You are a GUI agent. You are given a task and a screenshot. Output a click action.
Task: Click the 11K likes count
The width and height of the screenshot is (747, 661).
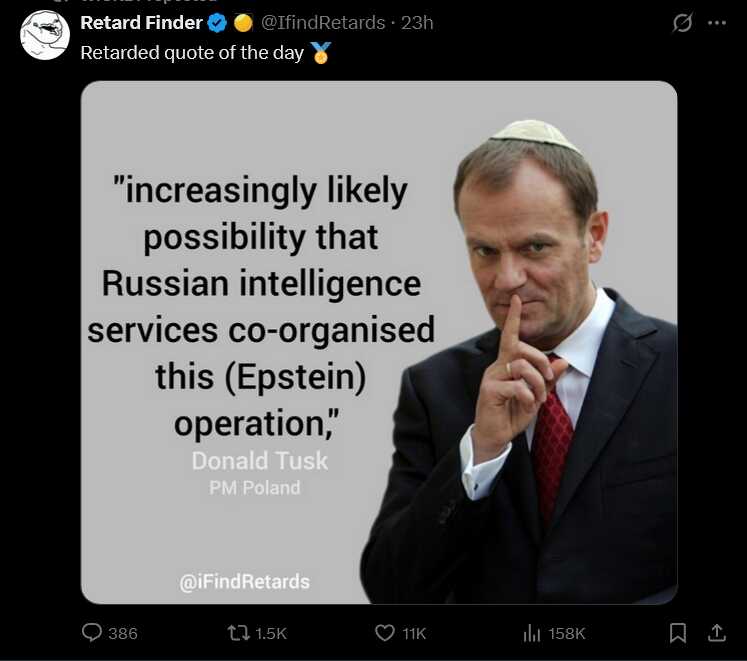coord(414,633)
